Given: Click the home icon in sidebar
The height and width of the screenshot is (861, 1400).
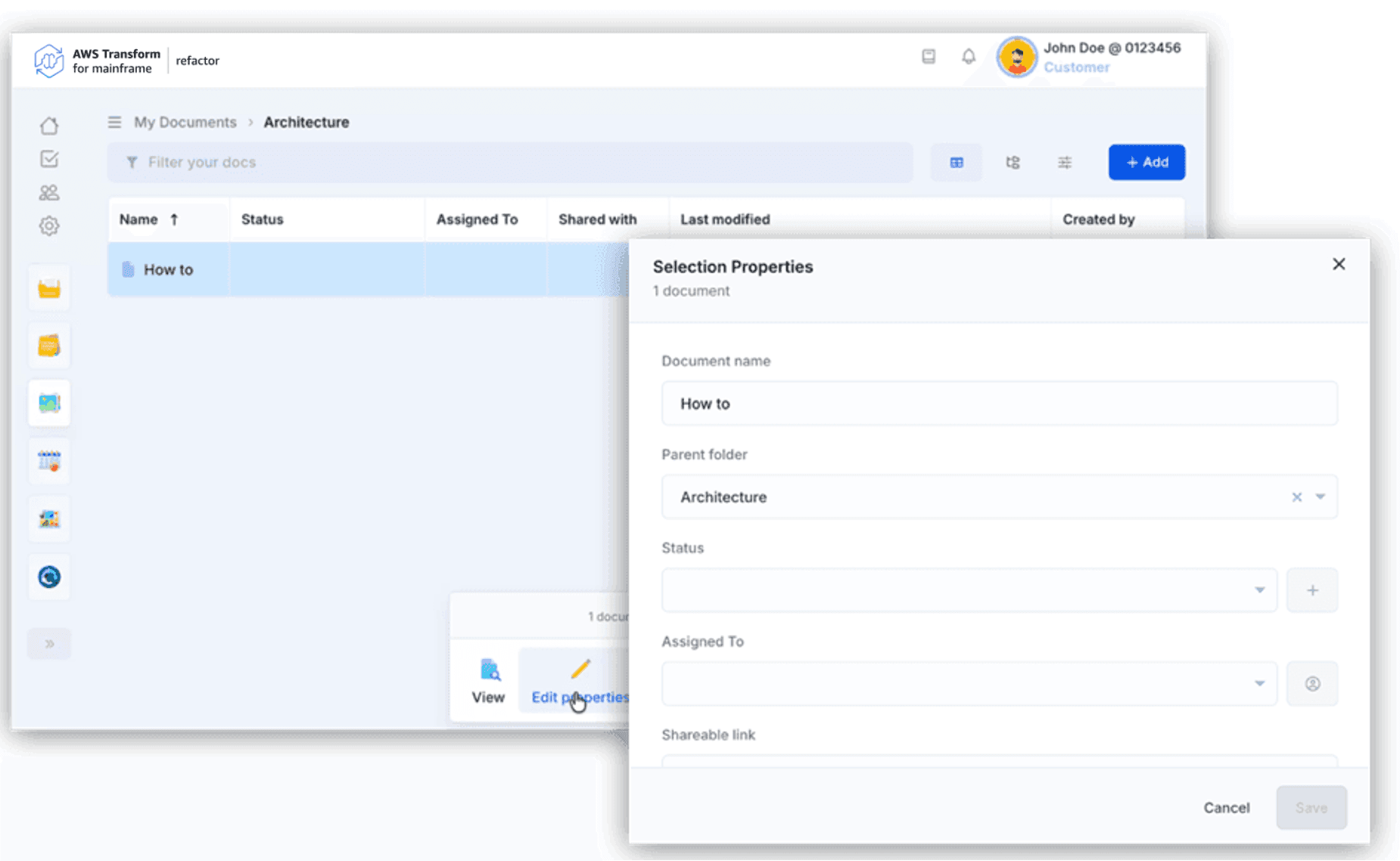Looking at the screenshot, I should (49, 126).
